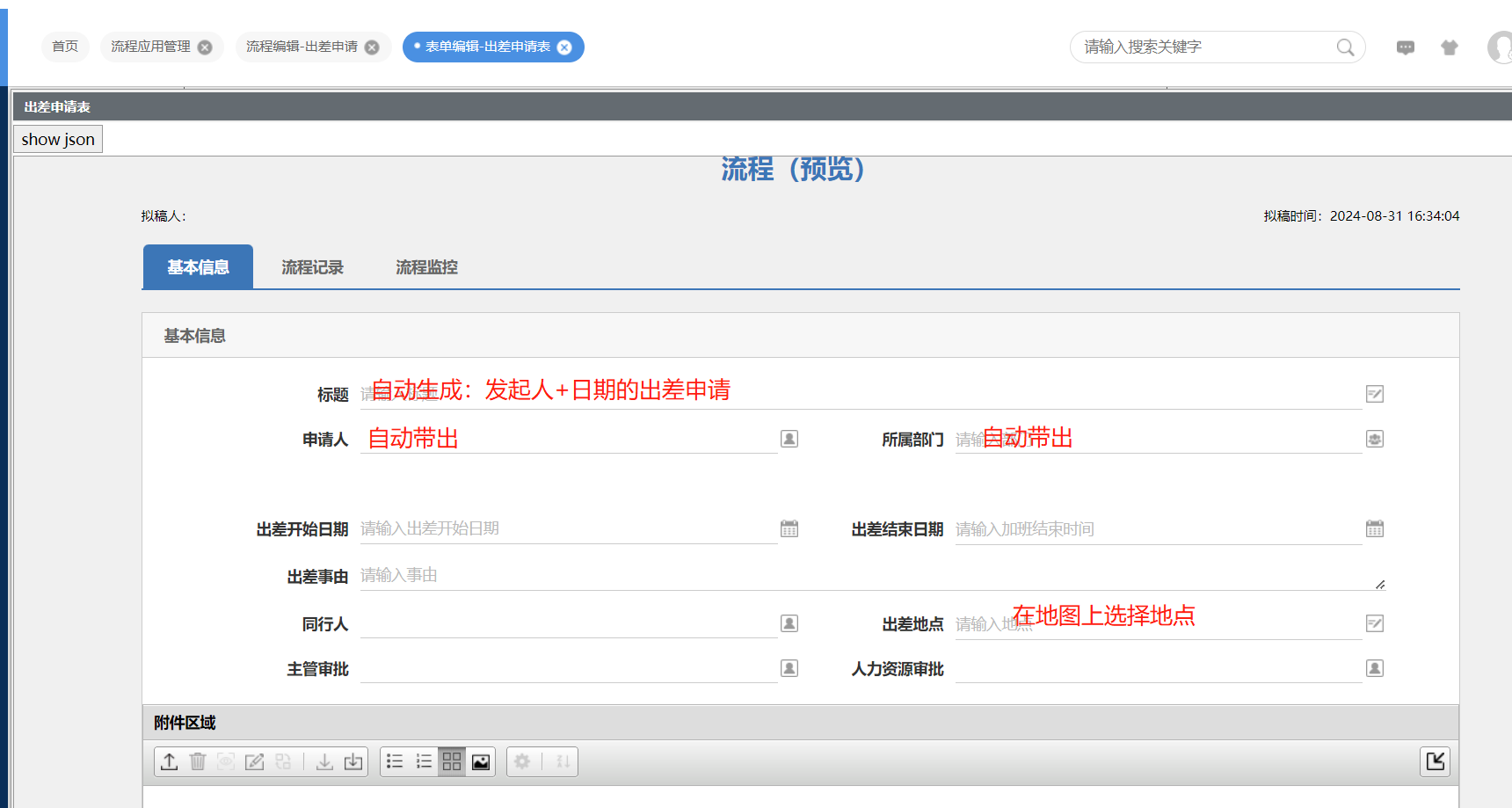Close the 流程应用管理 tab
The width and height of the screenshot is (1512, 808).
pyautogui.click(x=205, y=47)
